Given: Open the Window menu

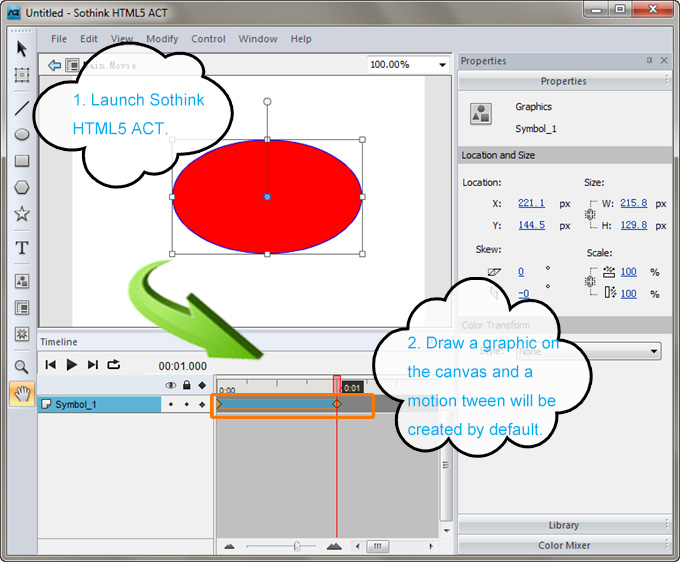Looking at the screenshot, I should click(x=258, y=39).
